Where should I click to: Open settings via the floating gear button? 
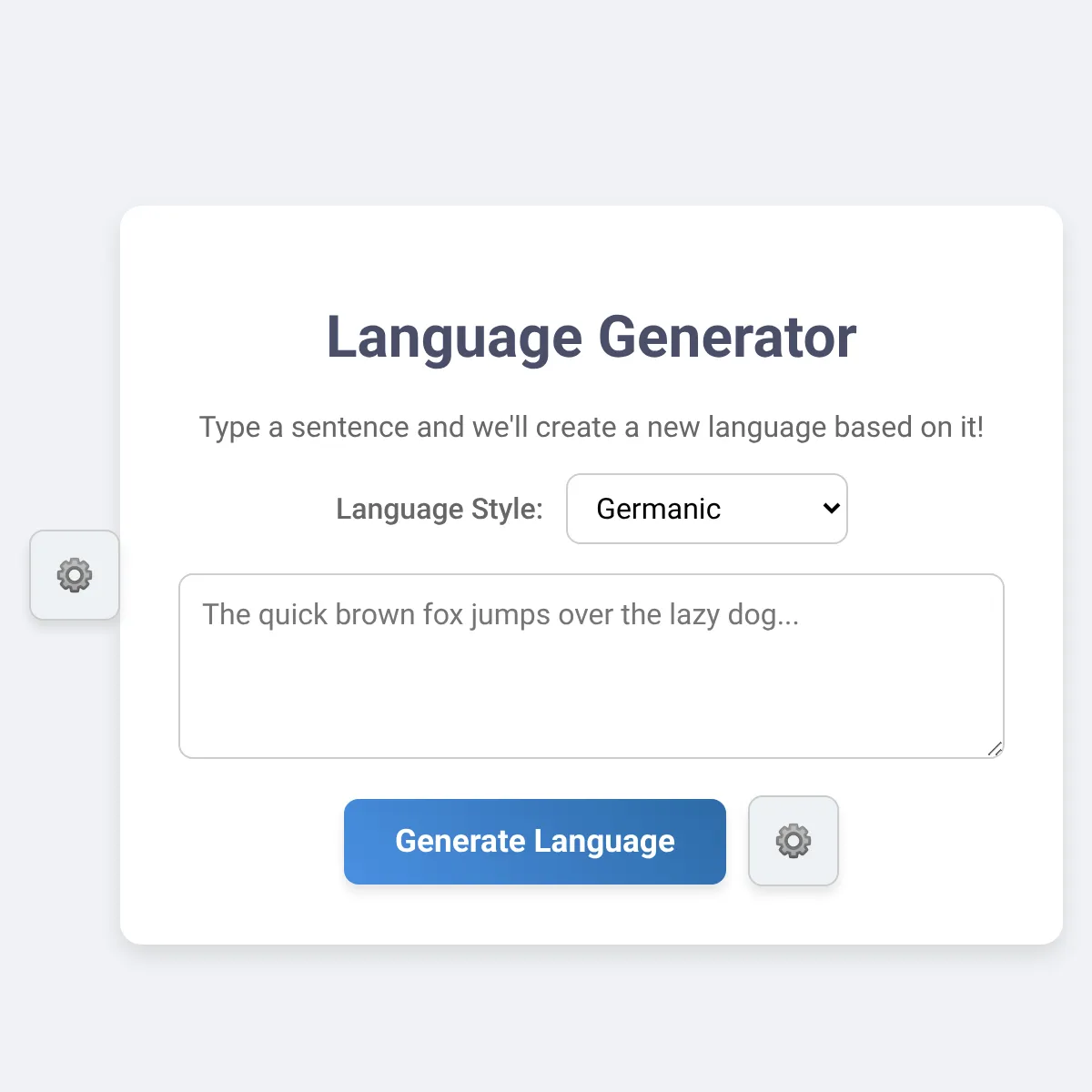click(x=75, y=575)
